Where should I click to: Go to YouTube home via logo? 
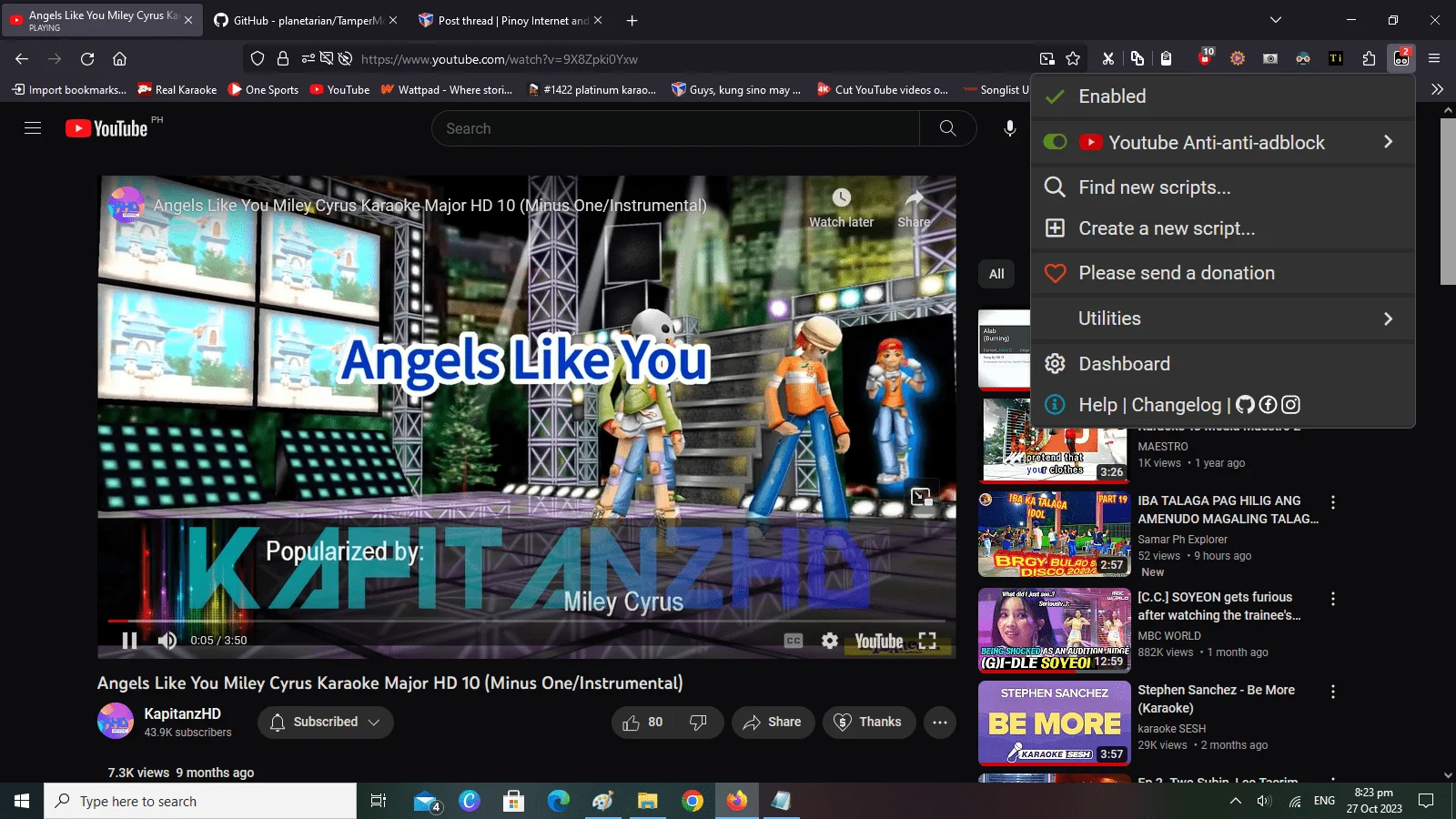point(106,128)
